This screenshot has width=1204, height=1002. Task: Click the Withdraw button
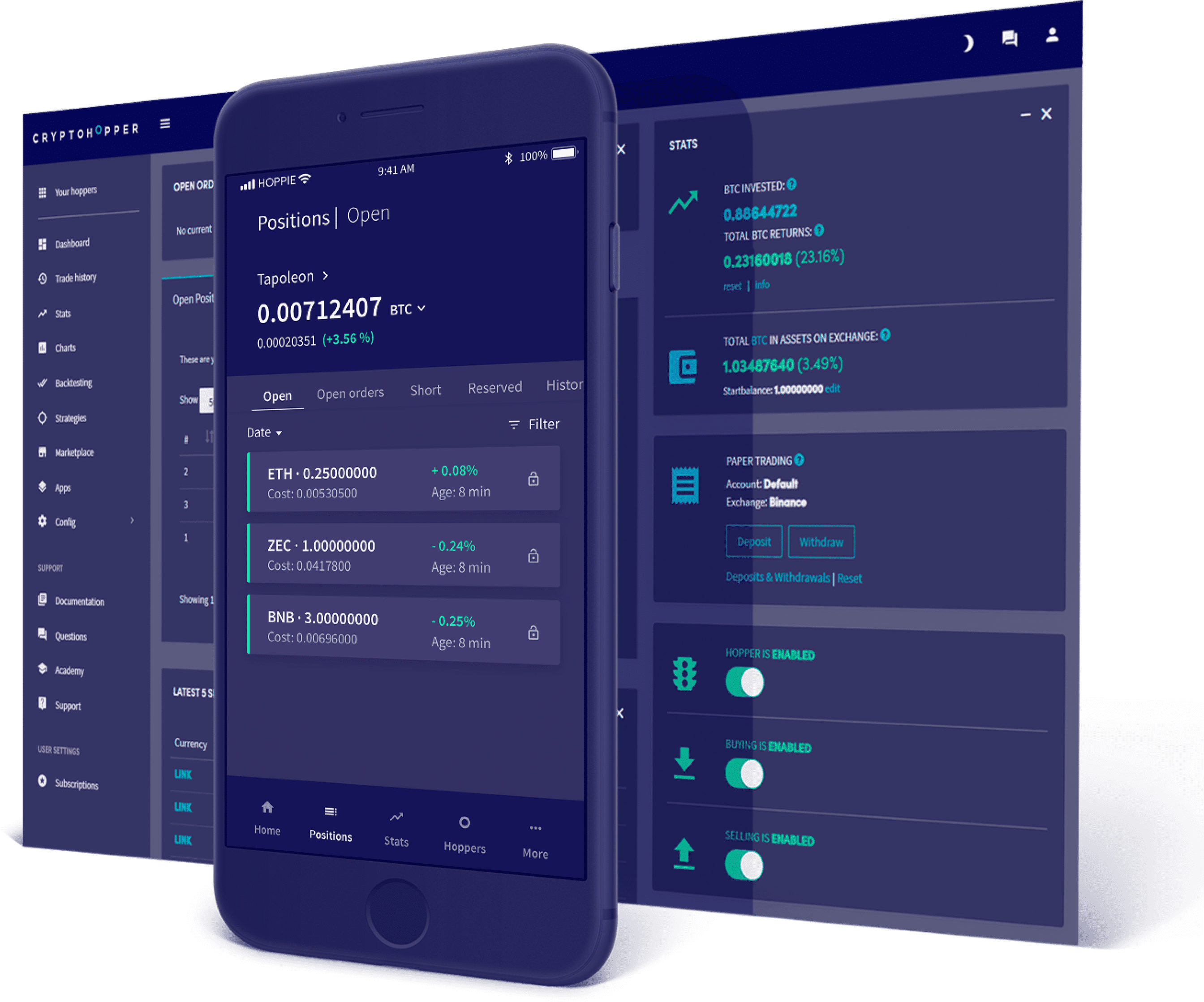point(821,542)
